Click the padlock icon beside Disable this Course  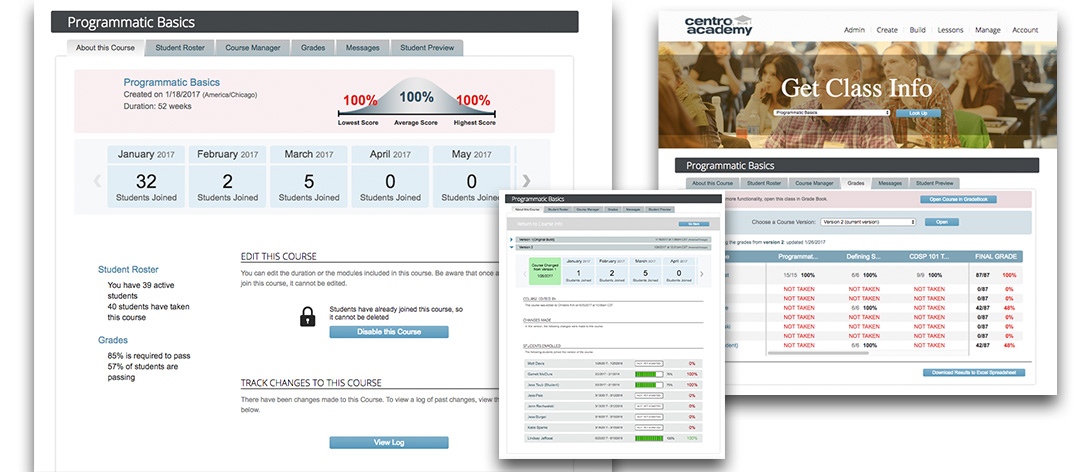[x=308, y=318]
